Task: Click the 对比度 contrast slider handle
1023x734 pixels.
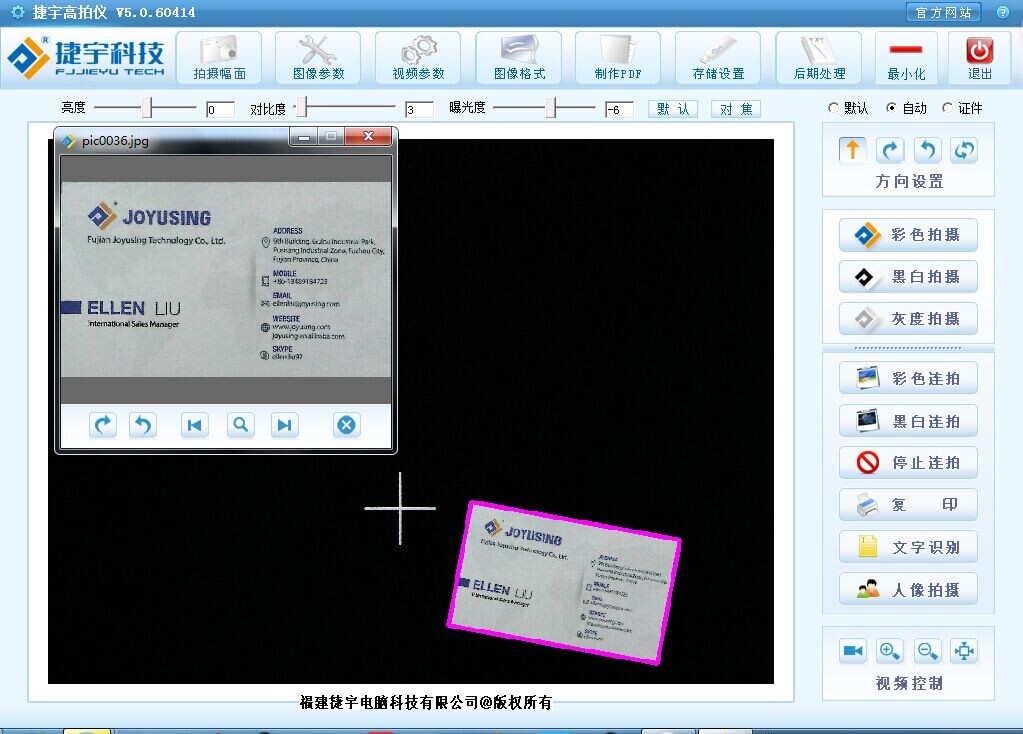Action: point(302,107)
